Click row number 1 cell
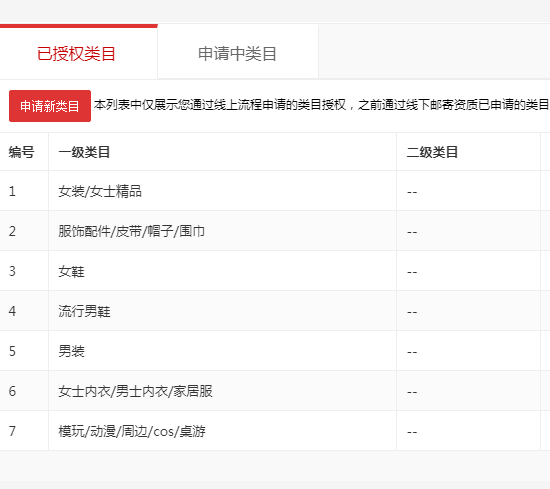Viewport: 550px width, 489px height. click(x=24, y=191)
